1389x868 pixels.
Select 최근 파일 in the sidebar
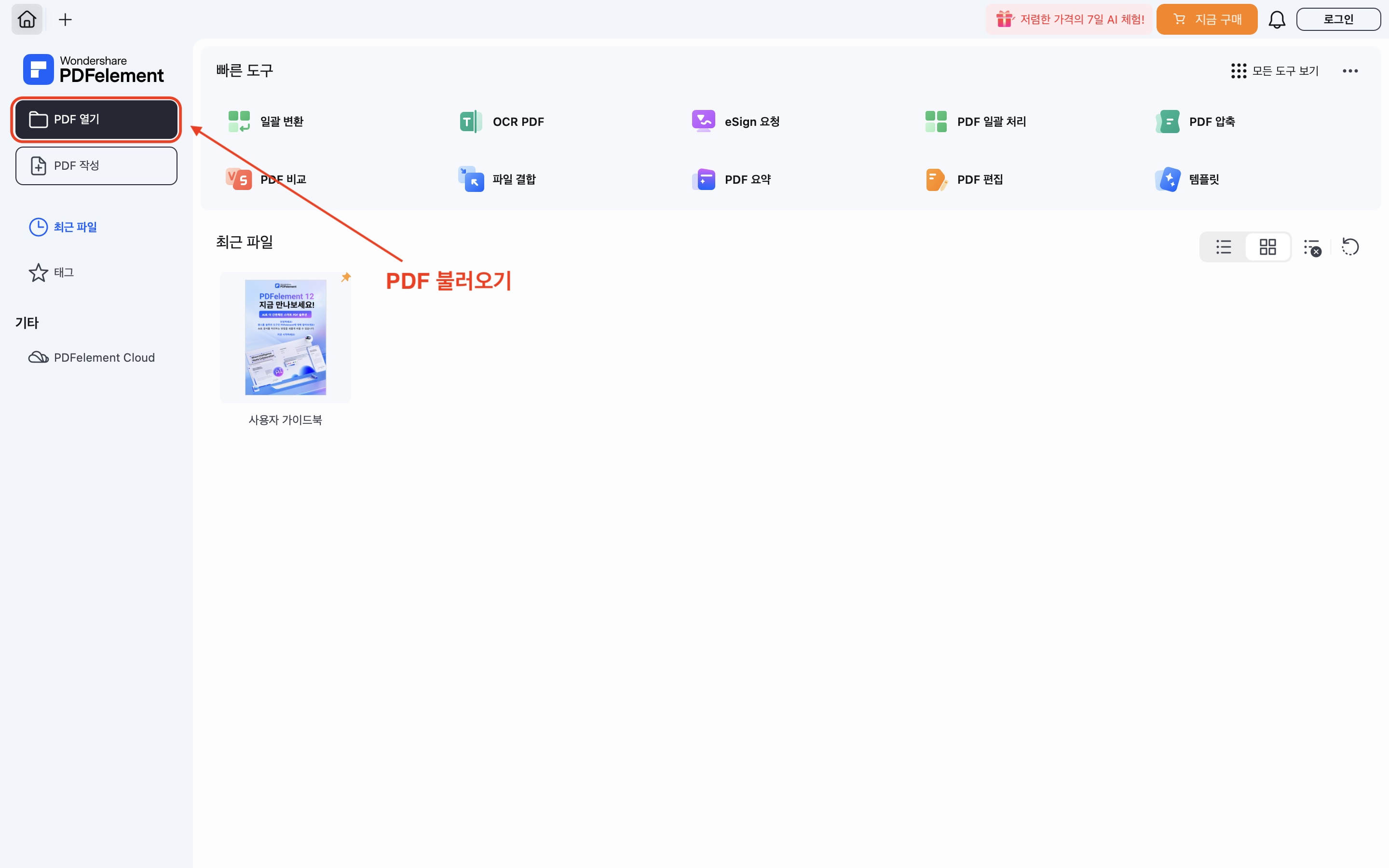click(64, 227)
